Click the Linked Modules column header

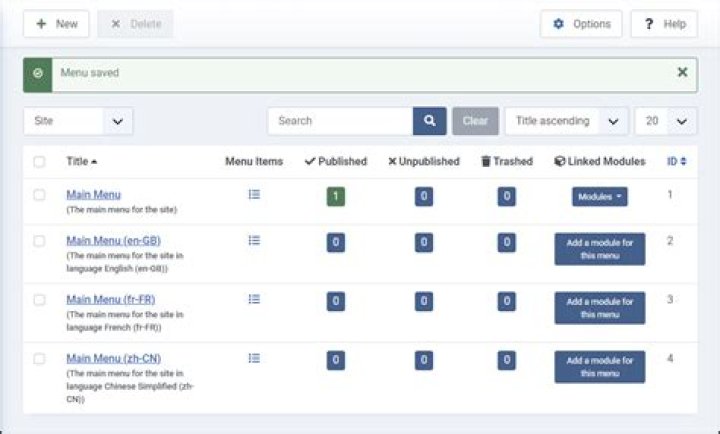pos(600,161)
